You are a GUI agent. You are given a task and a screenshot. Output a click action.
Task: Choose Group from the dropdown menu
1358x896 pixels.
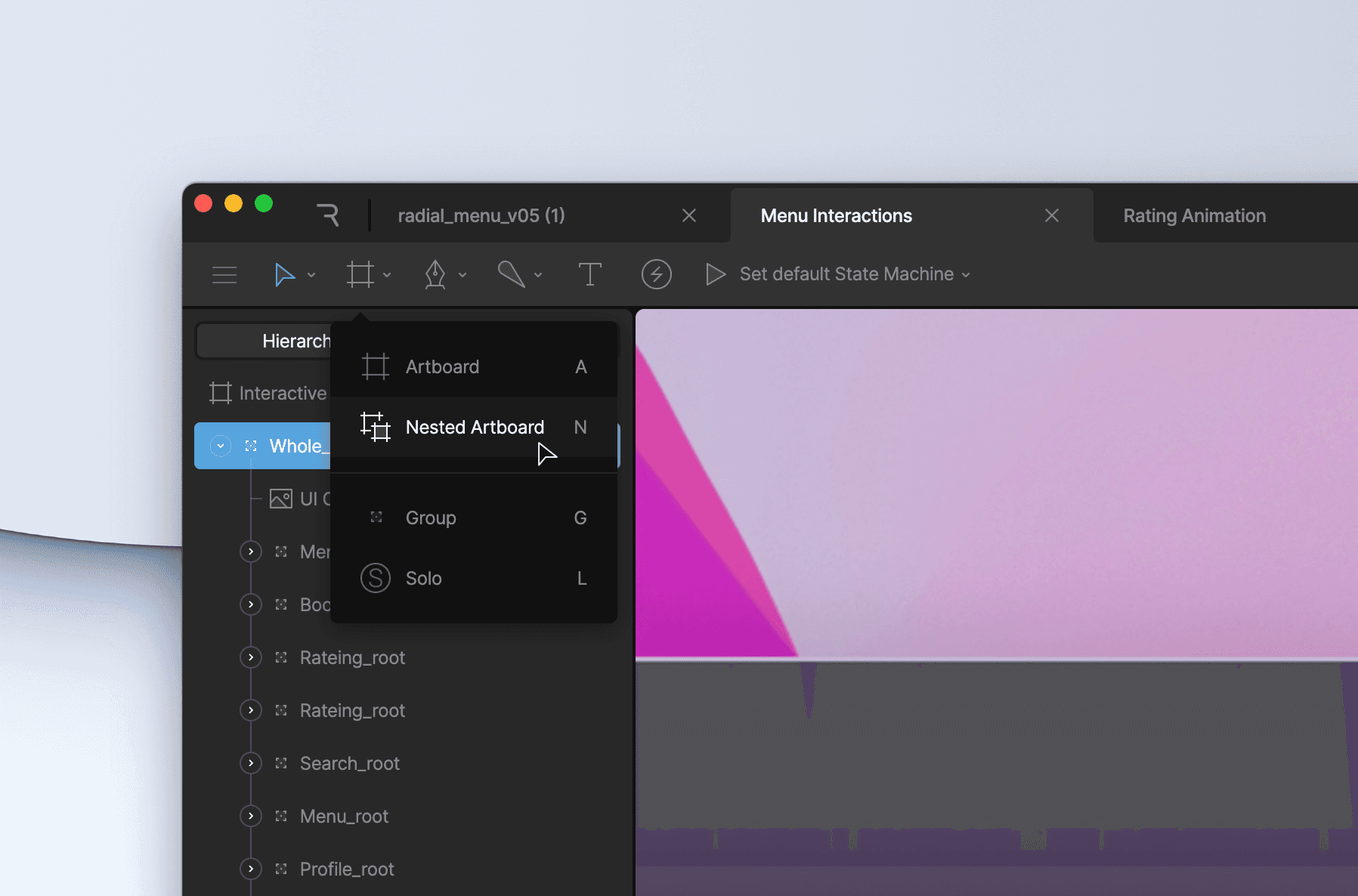(x=474, y=518)
